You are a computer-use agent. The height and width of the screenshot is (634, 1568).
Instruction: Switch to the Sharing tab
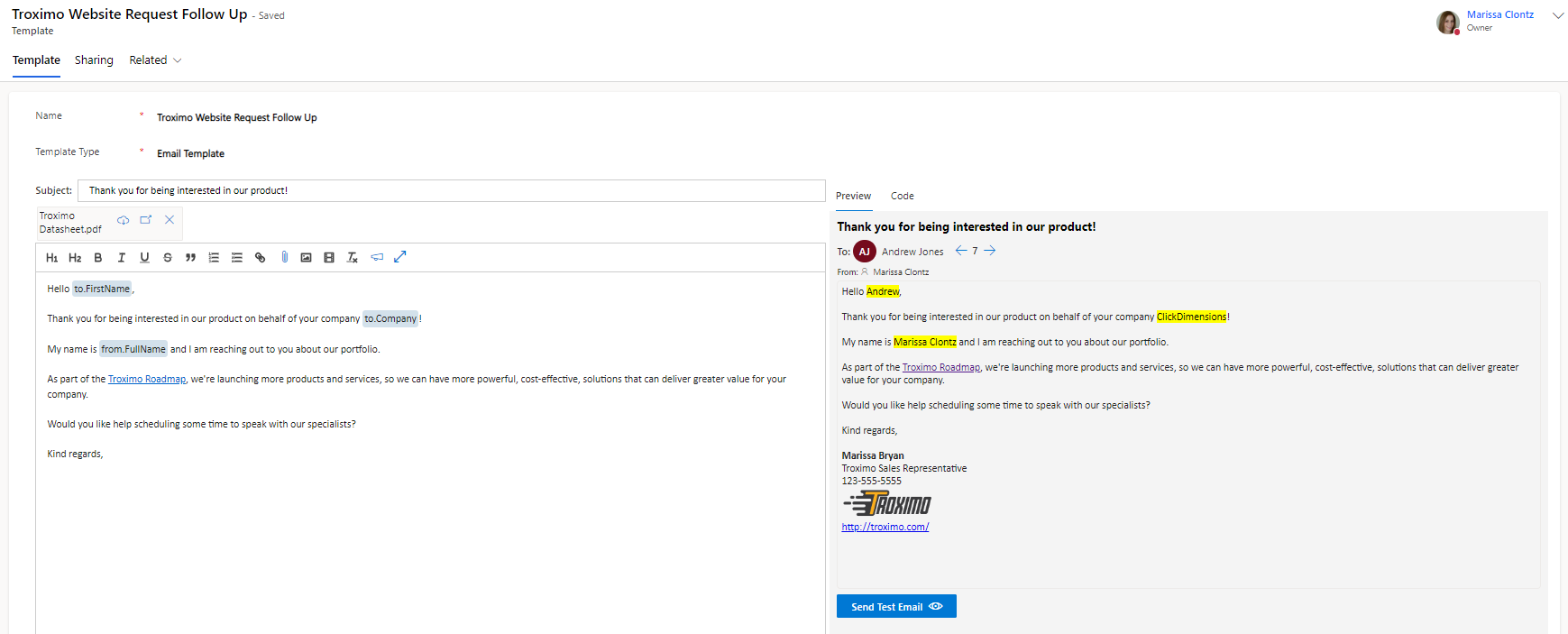[94, 60]
